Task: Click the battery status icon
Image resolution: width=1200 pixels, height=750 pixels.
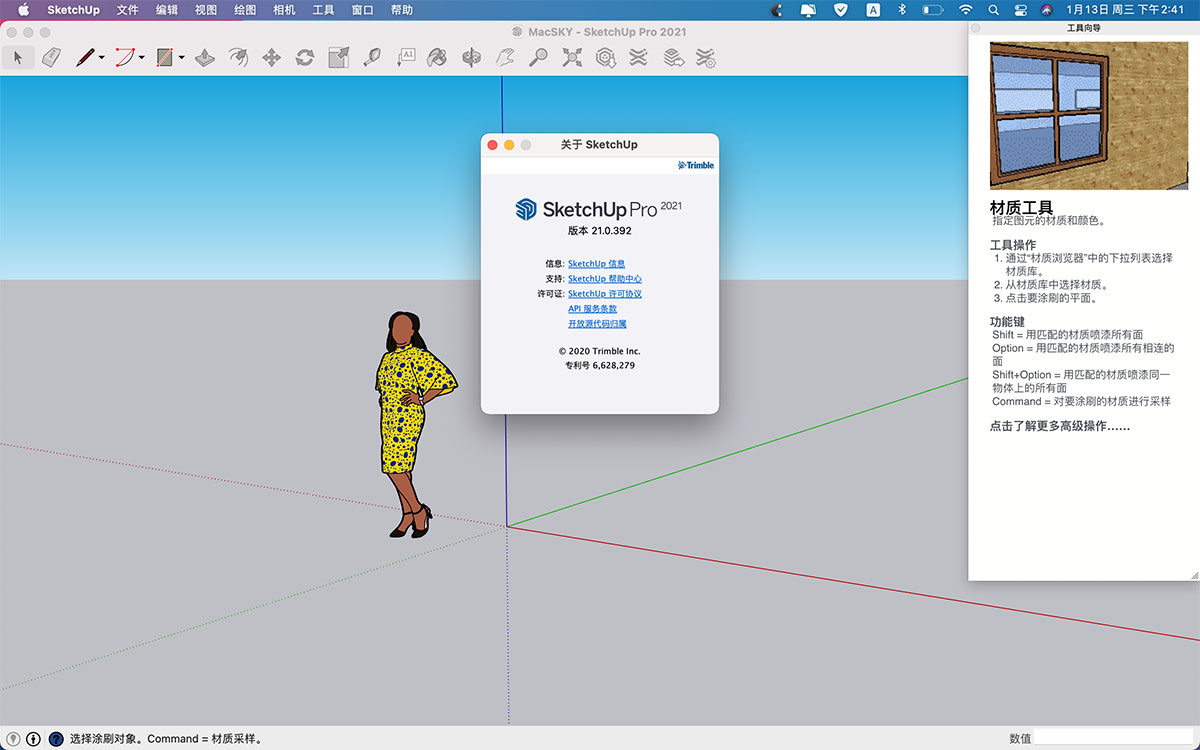Action: pyautogui.click(x=933, y=10)
